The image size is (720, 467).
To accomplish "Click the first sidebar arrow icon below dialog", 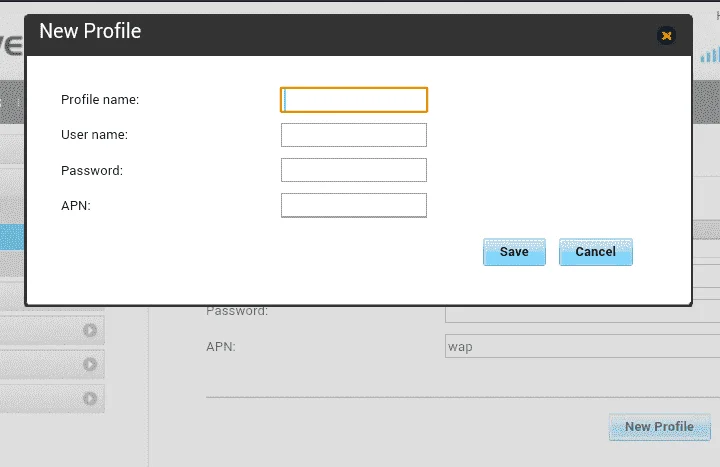I will click(x=90, y=330).
